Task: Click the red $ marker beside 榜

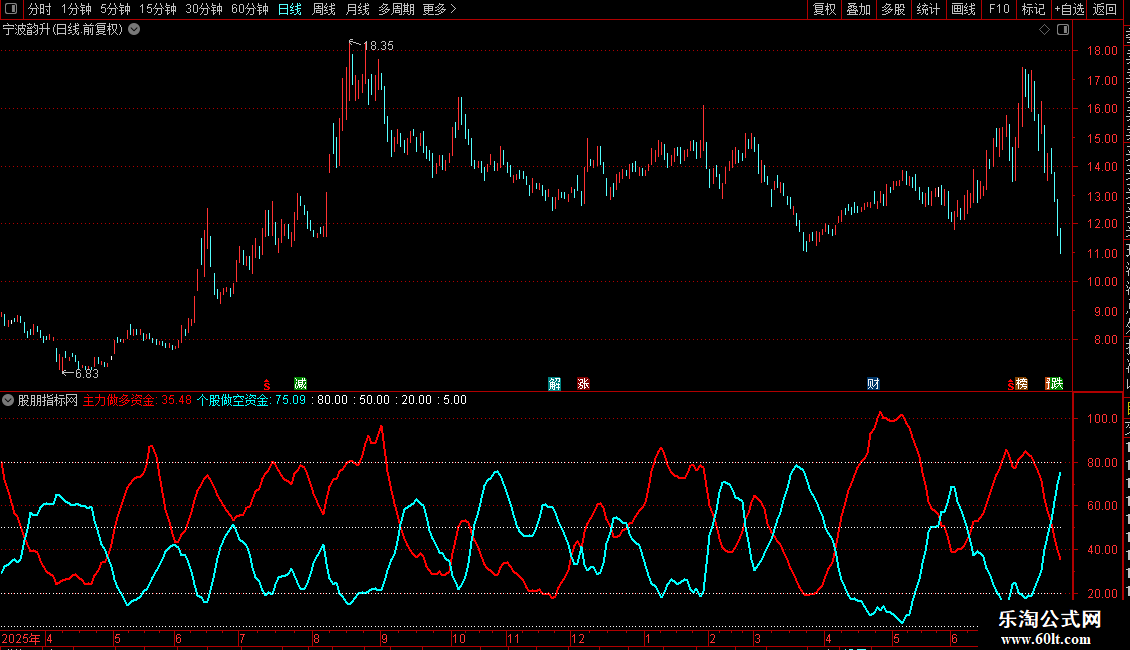Action: coord(1010,385)
